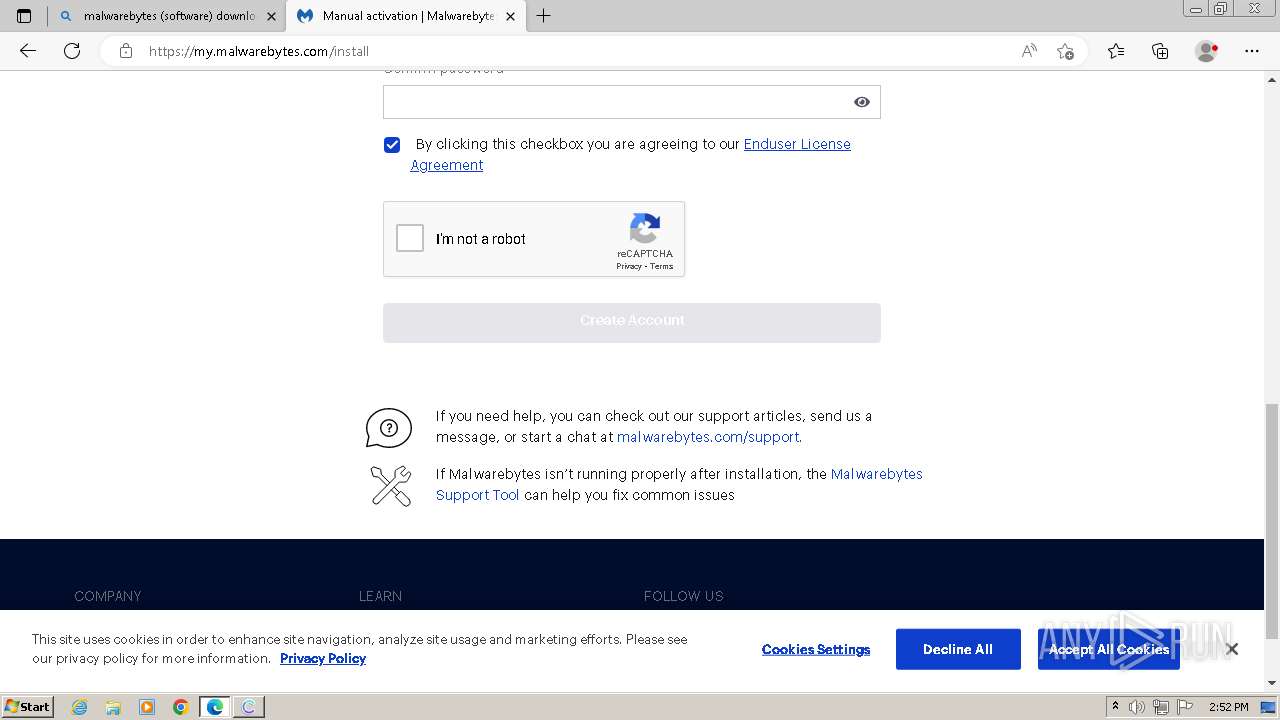
Task: Close the malwarebytes download tab
Action: coord(271,16)
